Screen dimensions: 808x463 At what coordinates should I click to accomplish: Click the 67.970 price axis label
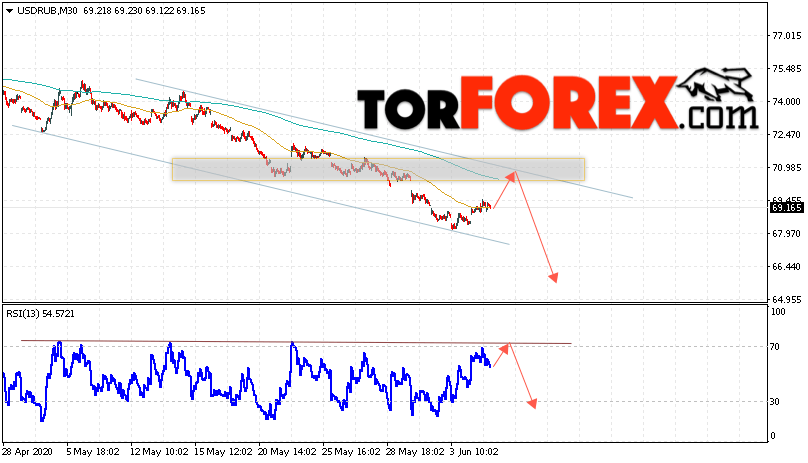coord(786,234)
